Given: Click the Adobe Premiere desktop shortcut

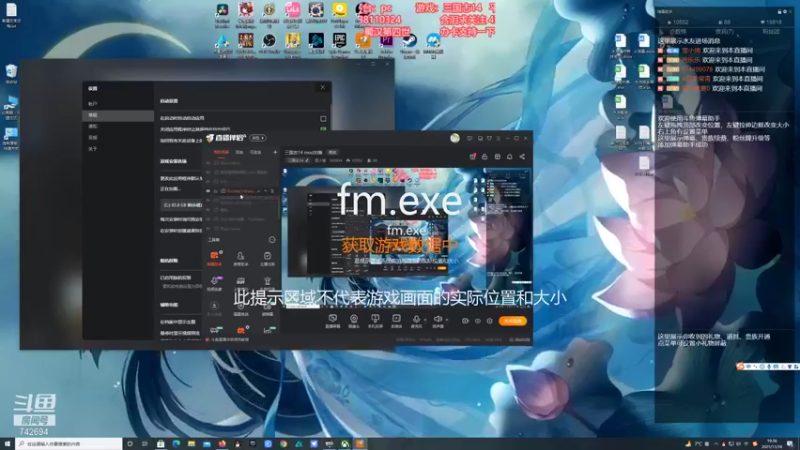Looking at the screenshot, I should [386, 45].
